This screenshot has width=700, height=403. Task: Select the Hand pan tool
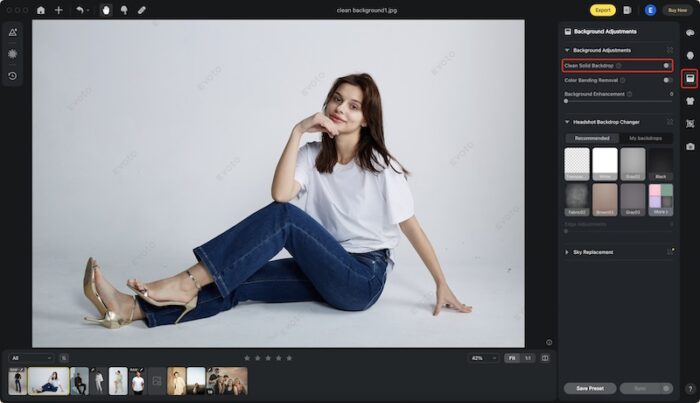106,10
